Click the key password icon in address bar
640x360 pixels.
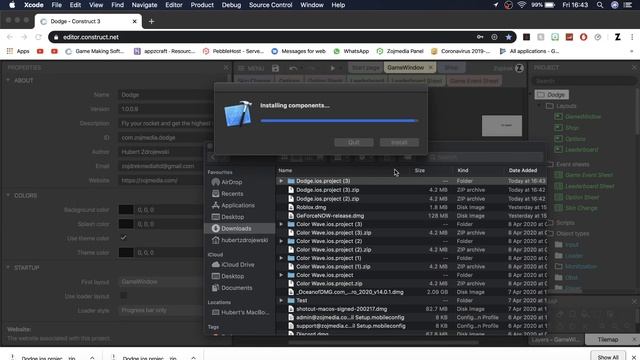click(x=480, y=37)
